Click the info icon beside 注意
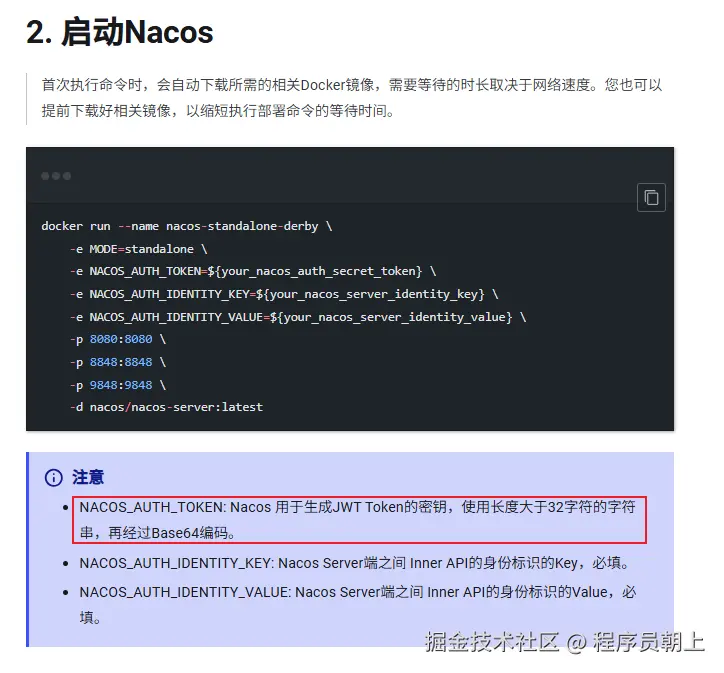The width and height of the screenshot is (724, 673). pos(54,477)
